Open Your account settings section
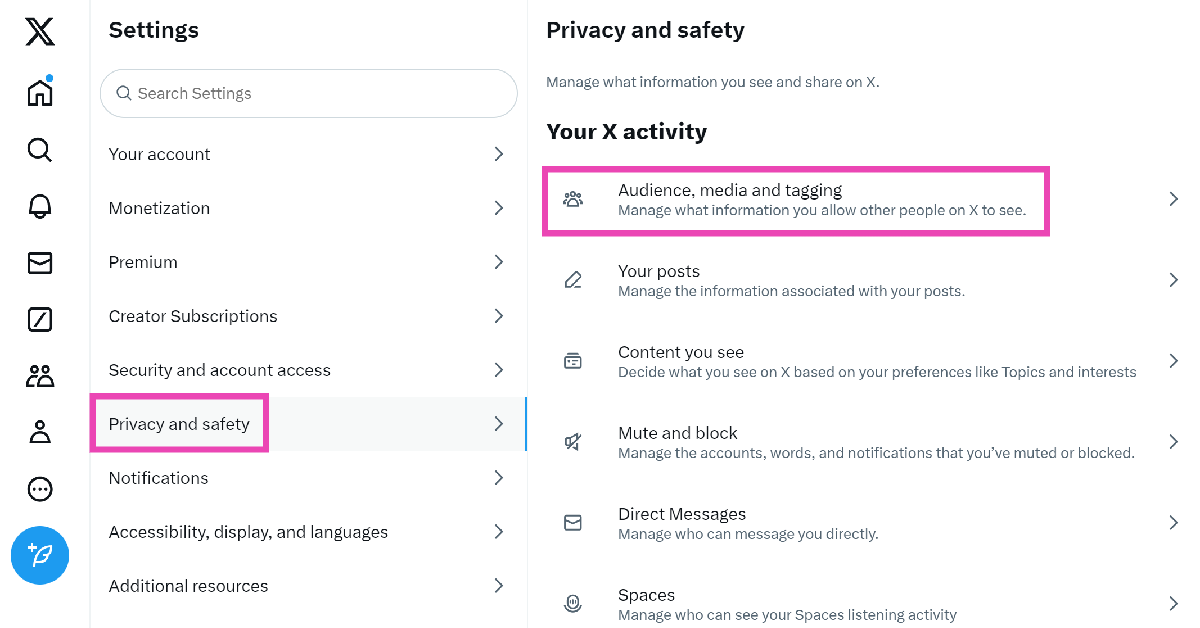1200x628 pixels. [160, 154]
